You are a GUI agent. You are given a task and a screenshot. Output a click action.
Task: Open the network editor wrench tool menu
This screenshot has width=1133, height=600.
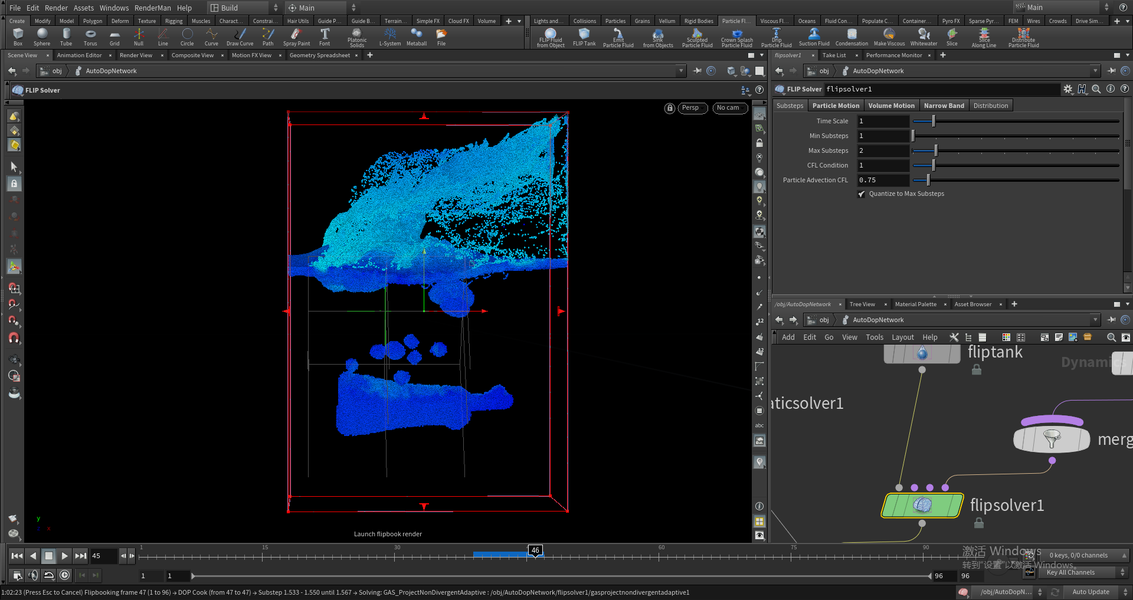[x=954, y=337]
